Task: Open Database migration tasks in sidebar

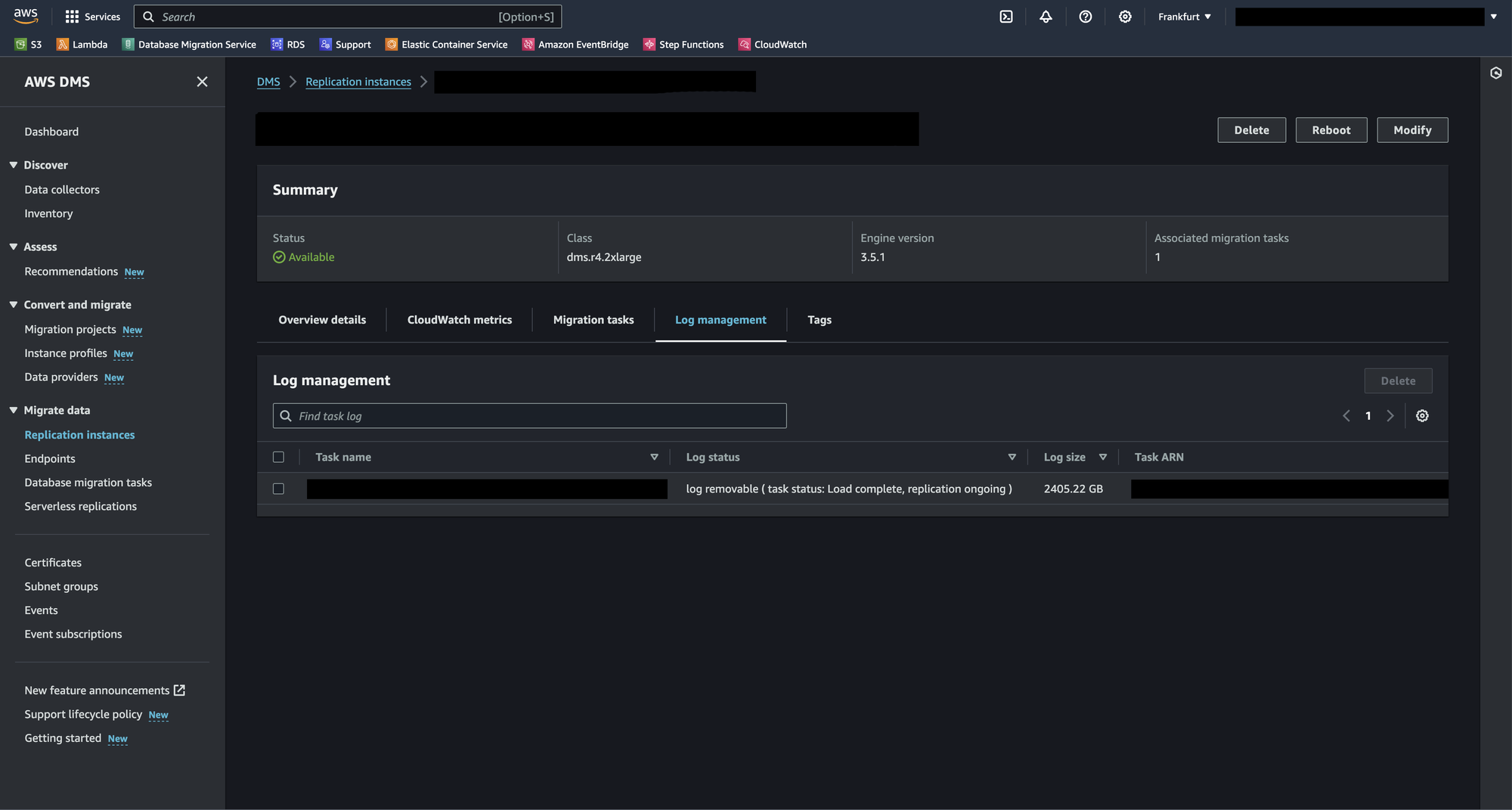Action: pos(88,483)
